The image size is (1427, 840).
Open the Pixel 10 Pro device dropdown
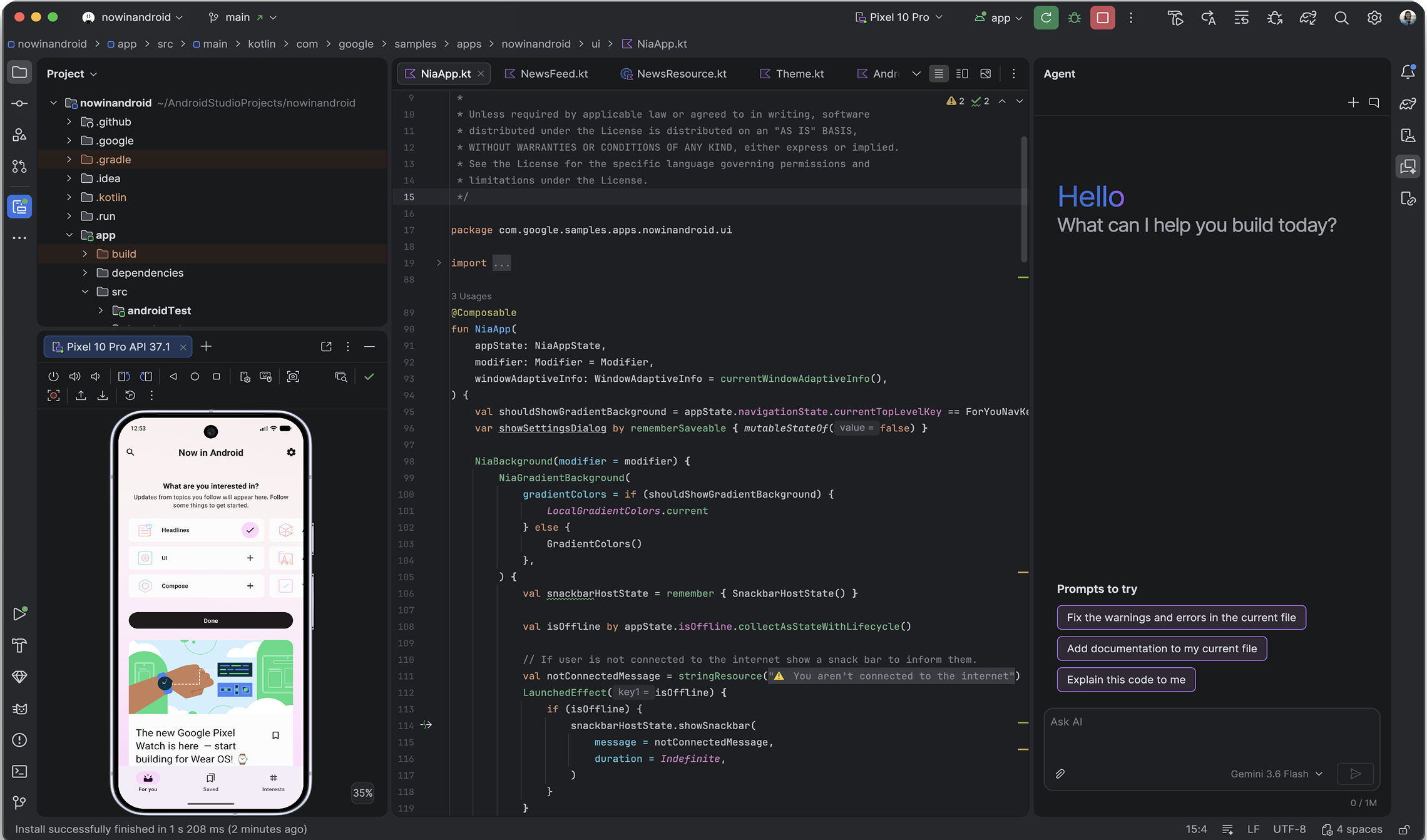899,18
